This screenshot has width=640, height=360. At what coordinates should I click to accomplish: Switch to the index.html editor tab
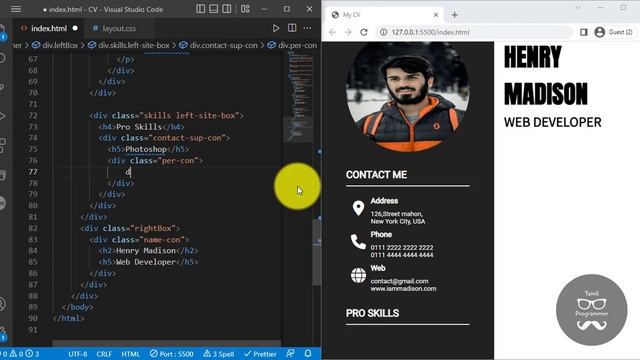point(49,28)
